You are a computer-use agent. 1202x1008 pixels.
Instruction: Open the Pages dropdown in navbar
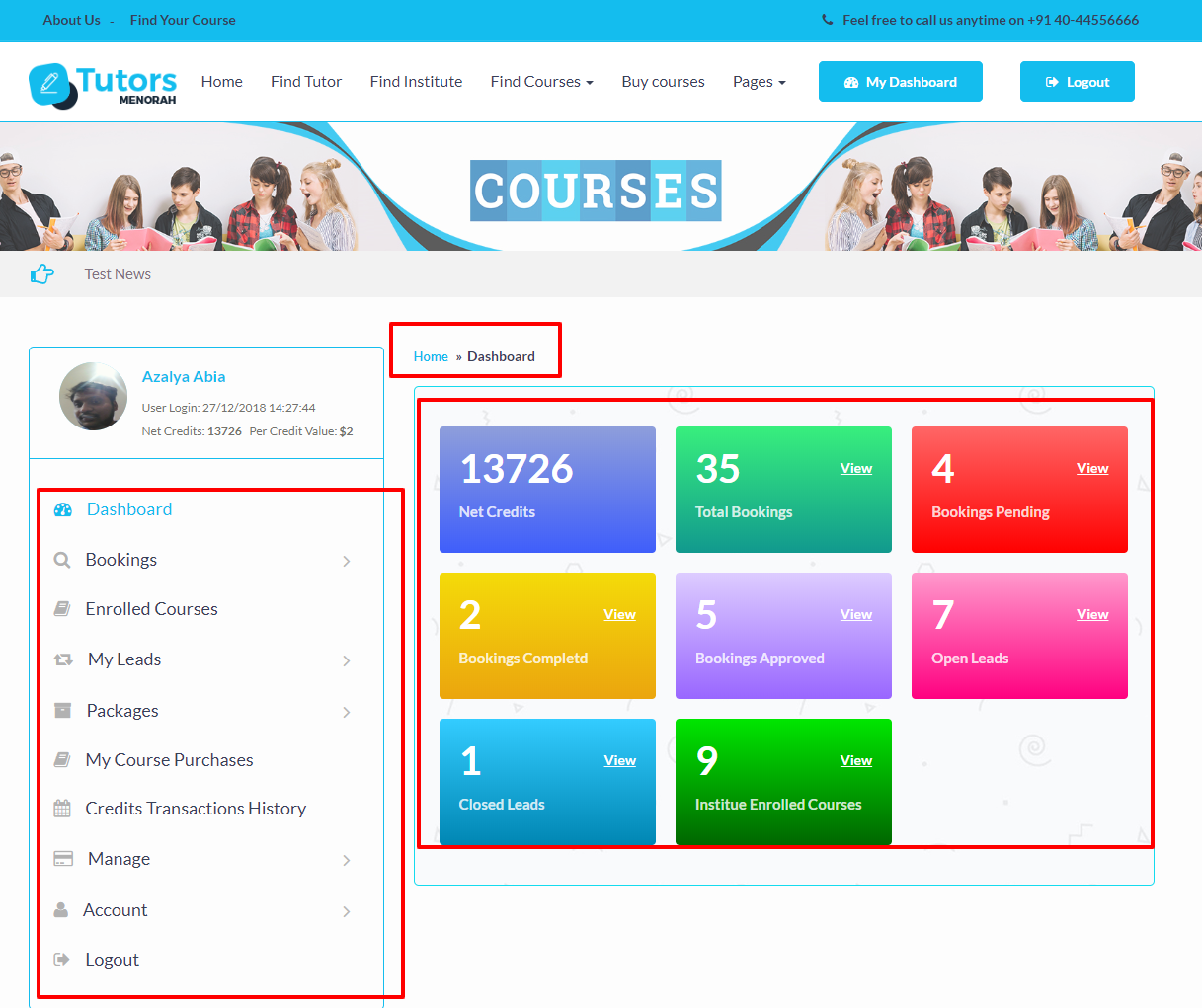point(759,82)
